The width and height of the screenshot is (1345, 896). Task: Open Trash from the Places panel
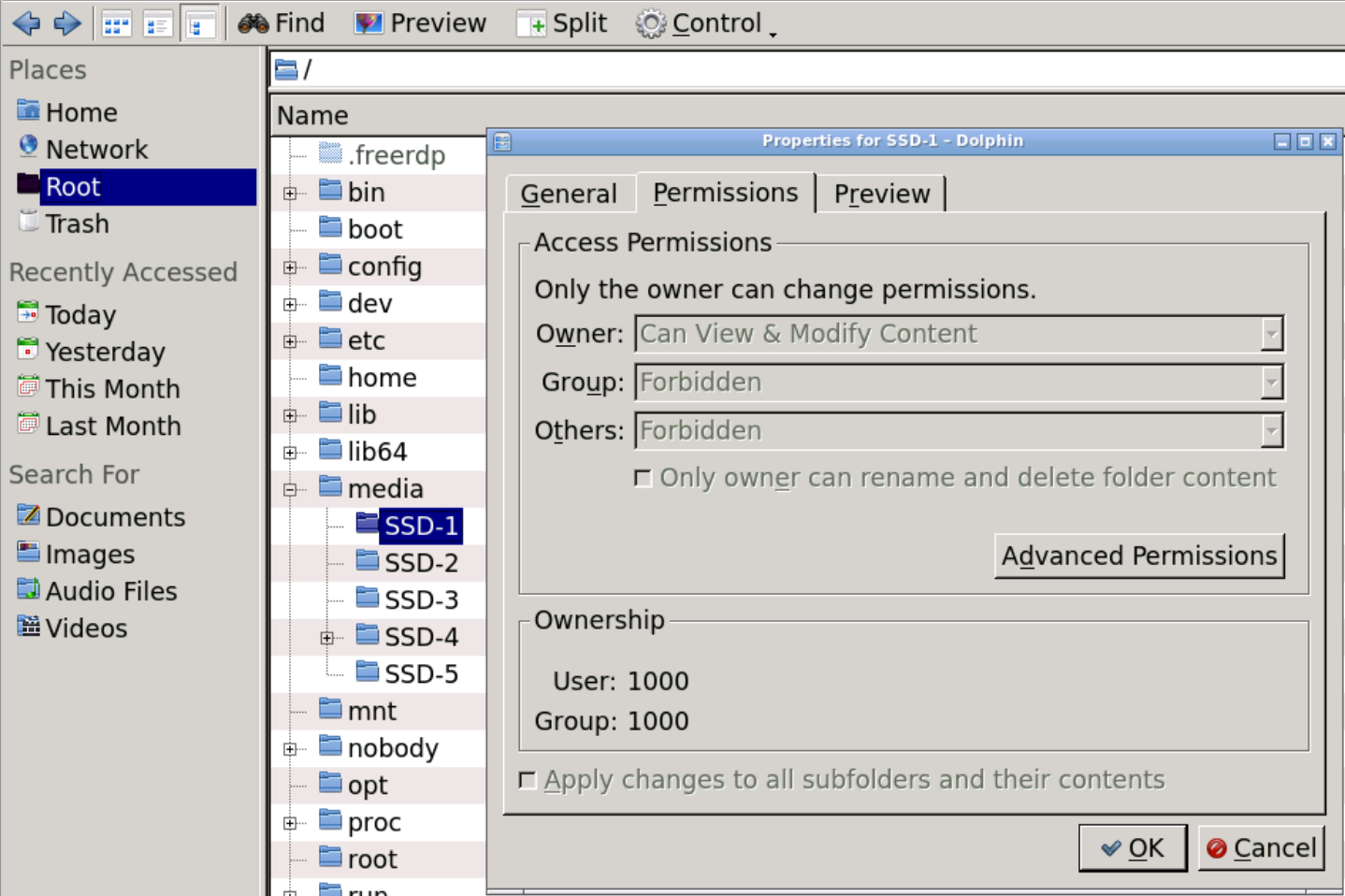coord(77,224)
